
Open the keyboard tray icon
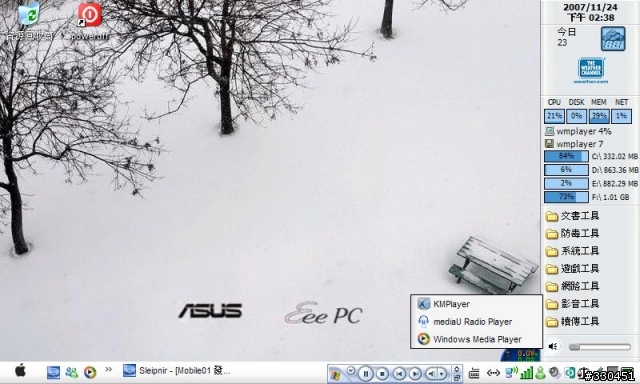474,373
